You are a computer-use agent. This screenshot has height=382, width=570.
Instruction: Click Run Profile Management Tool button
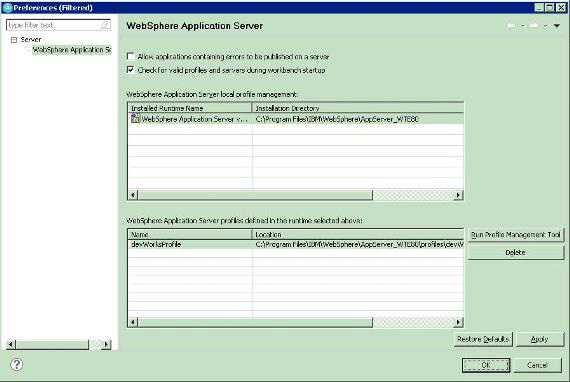[516, 234]
